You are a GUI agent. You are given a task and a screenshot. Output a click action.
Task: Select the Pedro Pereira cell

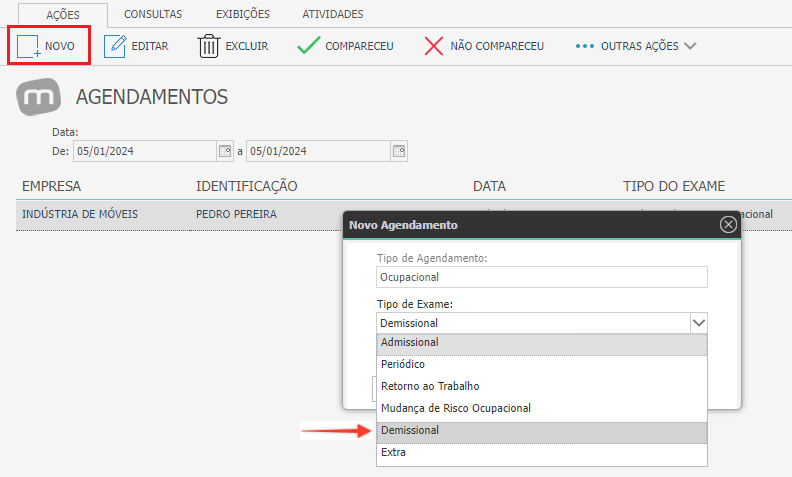236,214
